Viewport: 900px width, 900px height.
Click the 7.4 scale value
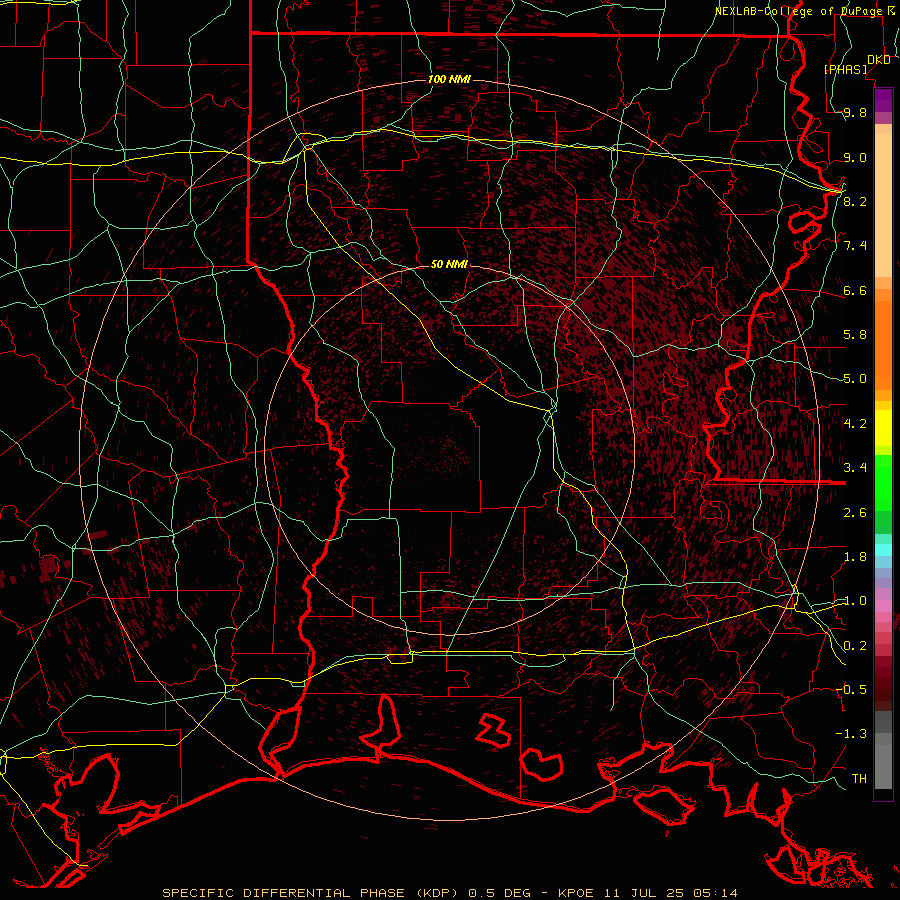pos(855,246)
